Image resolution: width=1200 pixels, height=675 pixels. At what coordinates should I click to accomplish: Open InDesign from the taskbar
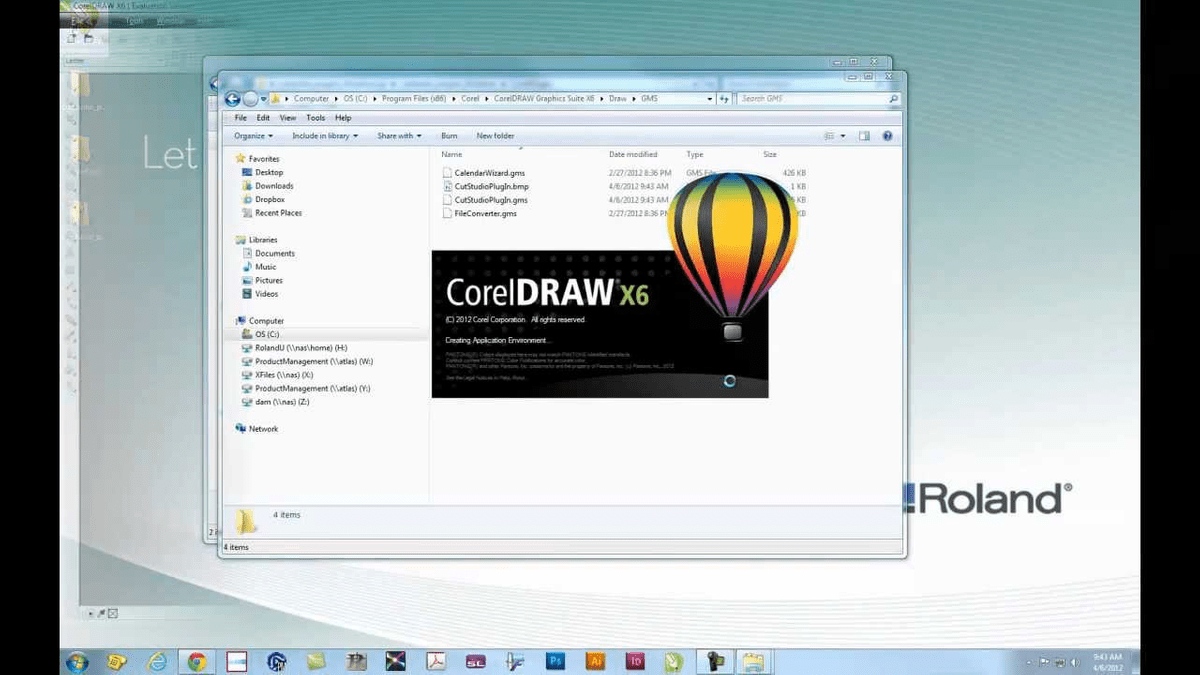point(634,661)
